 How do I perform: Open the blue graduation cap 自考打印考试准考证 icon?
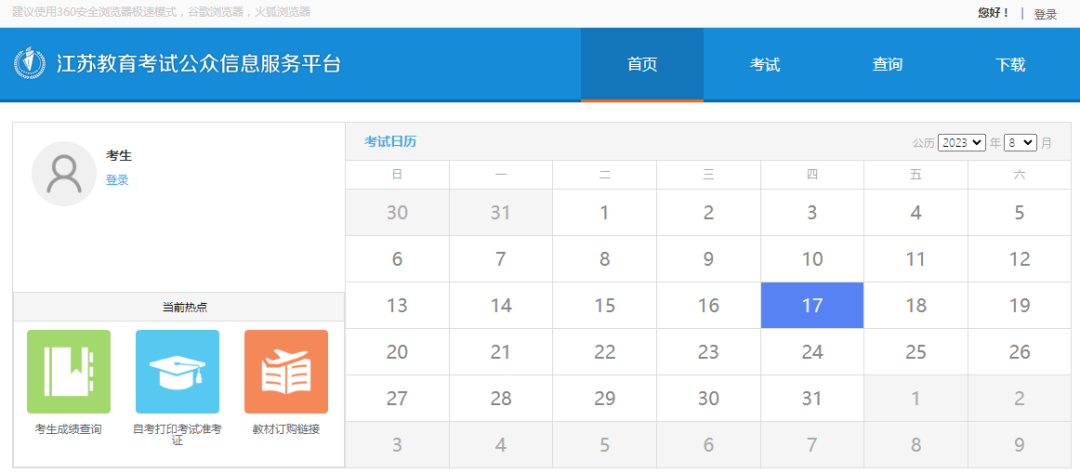point(177,371)
